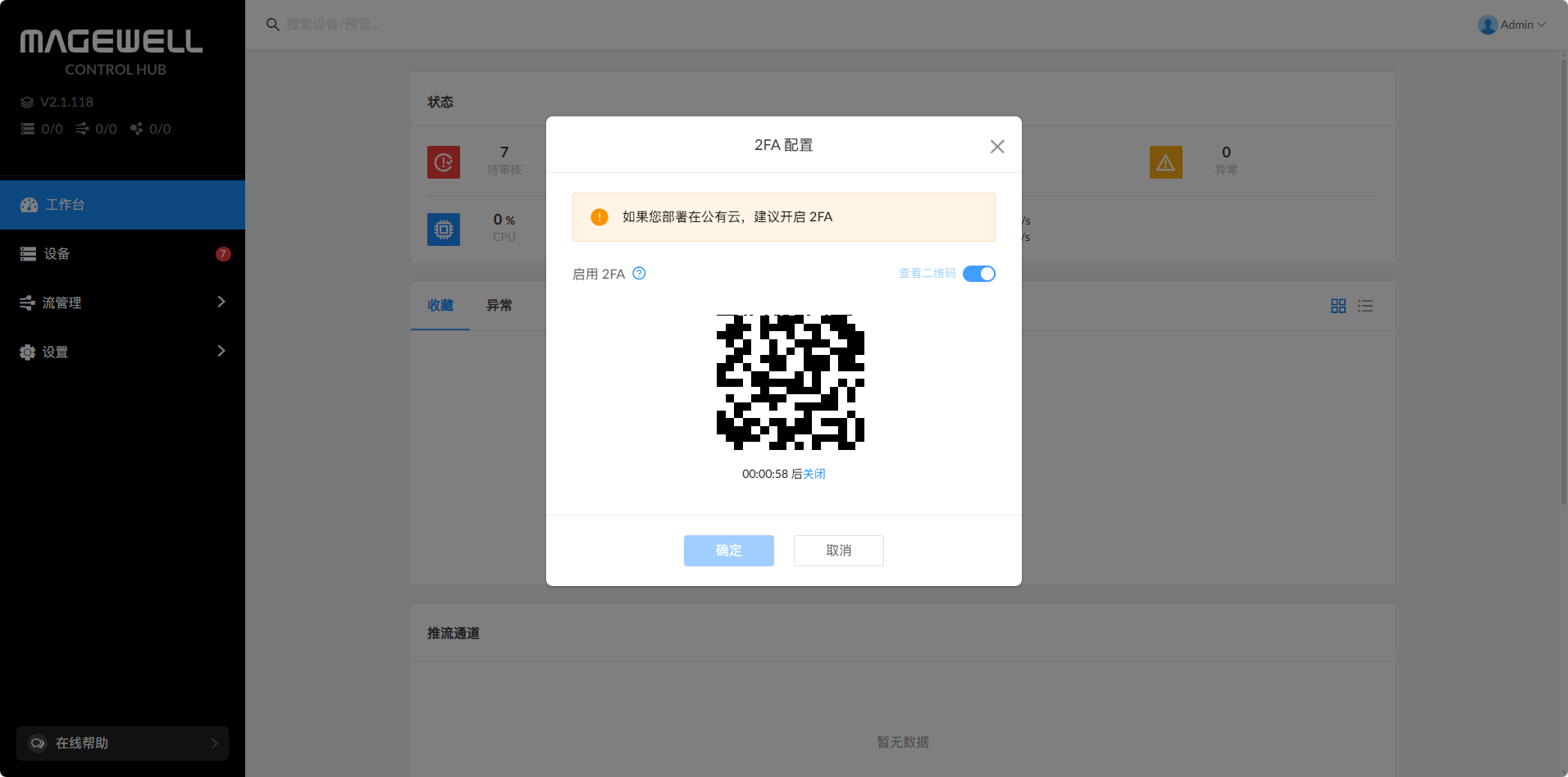The image size is (1568, 777).
Task: Click the stream count icon in sidebar
Action: click(82, 129)
